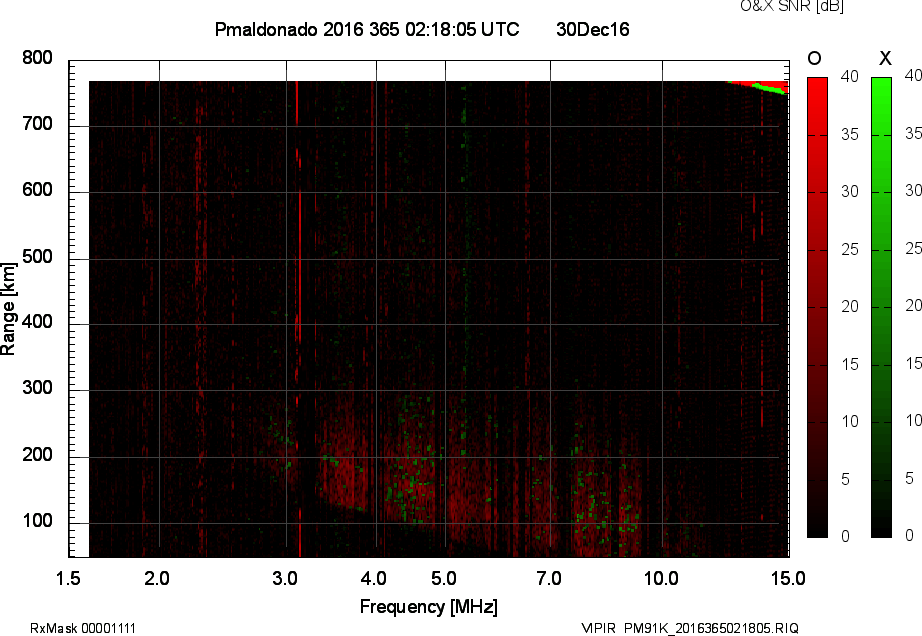Click the frequency axis label '4.0'
The height and width of the screenshot is (636, 922).
[x=374, y=578]
